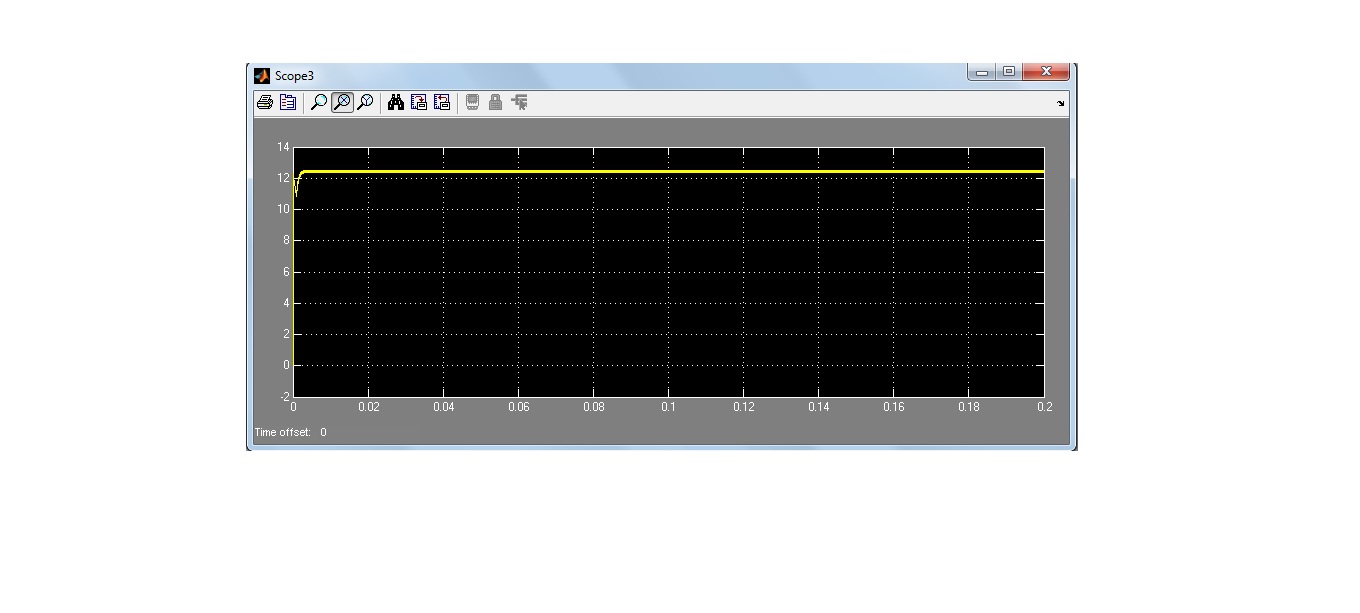This screenshot has height=613, width=1360.
Task: Save current axes settings
Action: (x=419, y=102)
